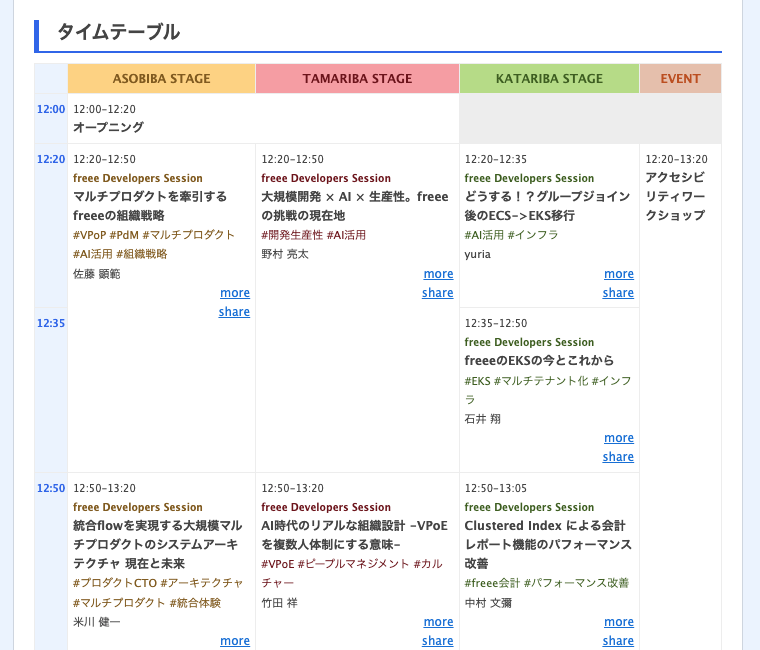Click the AI時代のリアルな組織設計 title

tap(354, 535)
